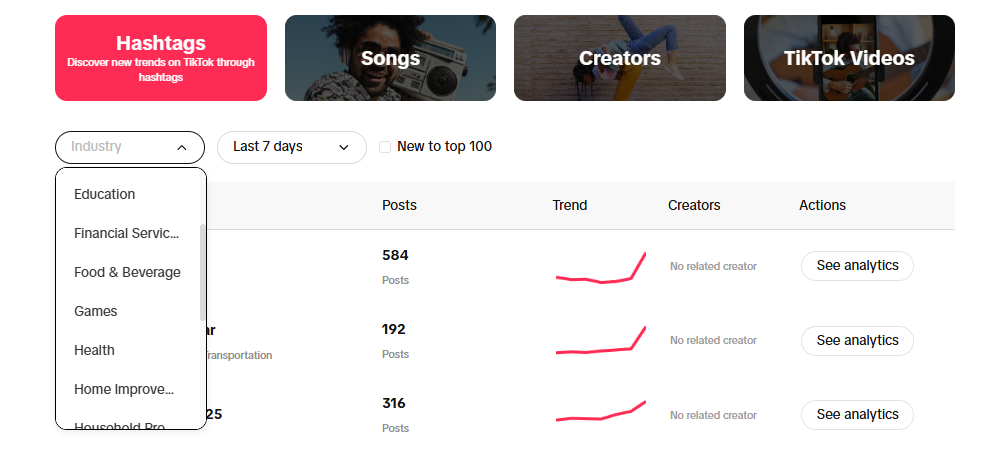Select the Financial Services industry option
This screenshot has width=992, height=466.
pyautogui.click(x=126, y=233)
